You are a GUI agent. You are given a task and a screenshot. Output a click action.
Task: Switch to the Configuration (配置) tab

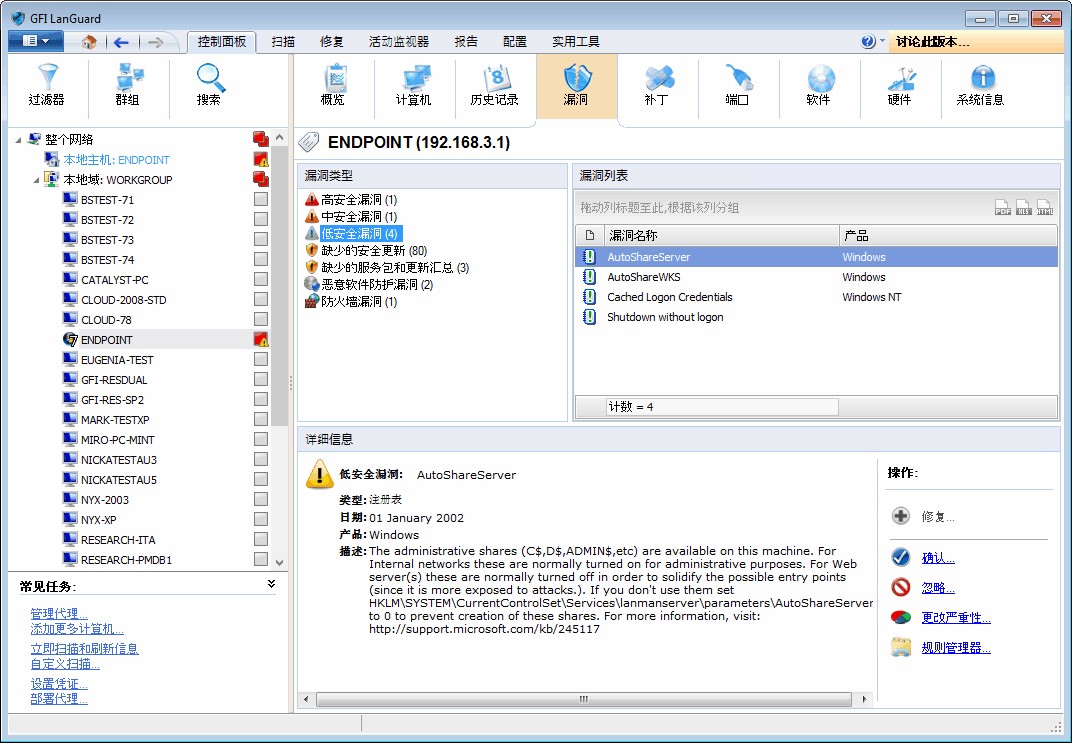point(514,42)
